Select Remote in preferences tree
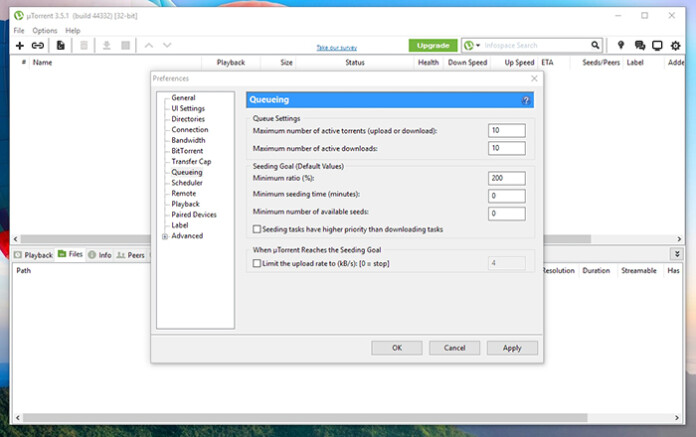The image size is (696, 437). point(184,193)
